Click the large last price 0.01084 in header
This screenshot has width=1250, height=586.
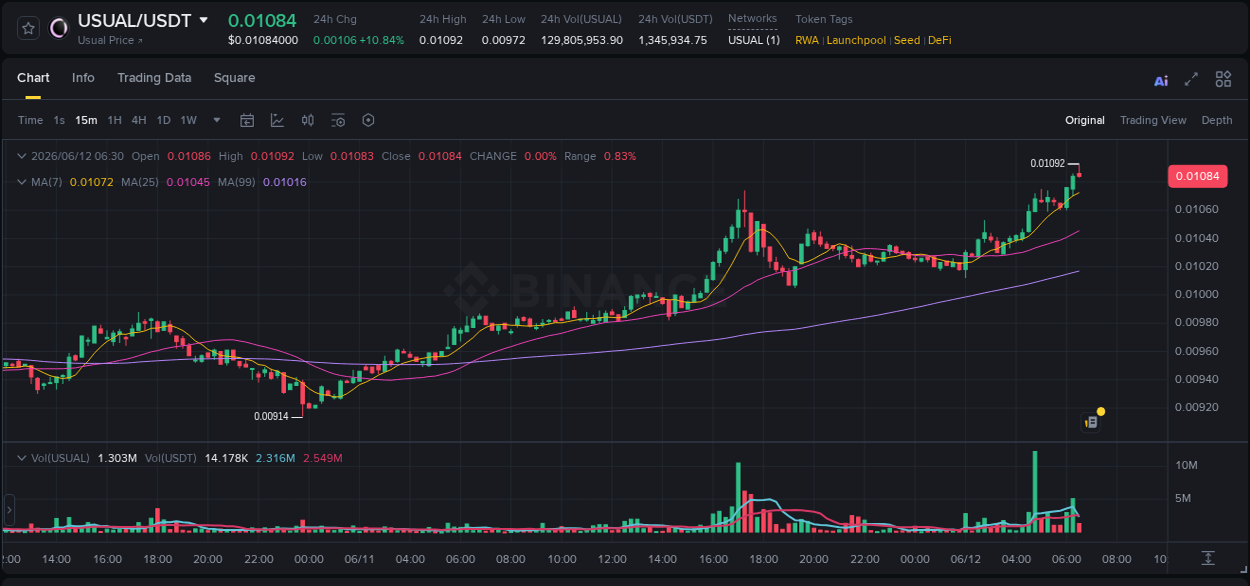pos(261,20)
